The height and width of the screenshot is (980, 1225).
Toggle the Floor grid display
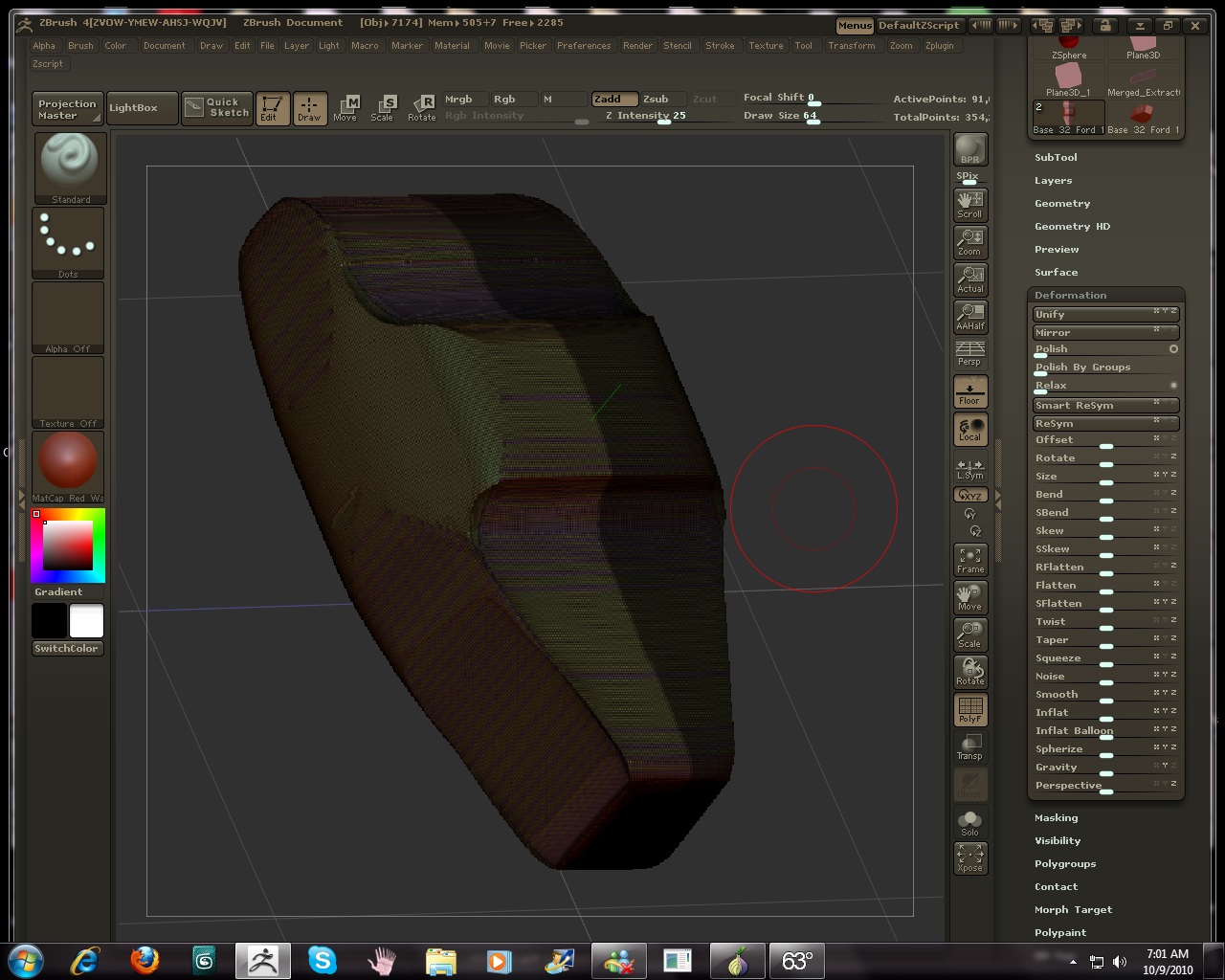[969, 390]
